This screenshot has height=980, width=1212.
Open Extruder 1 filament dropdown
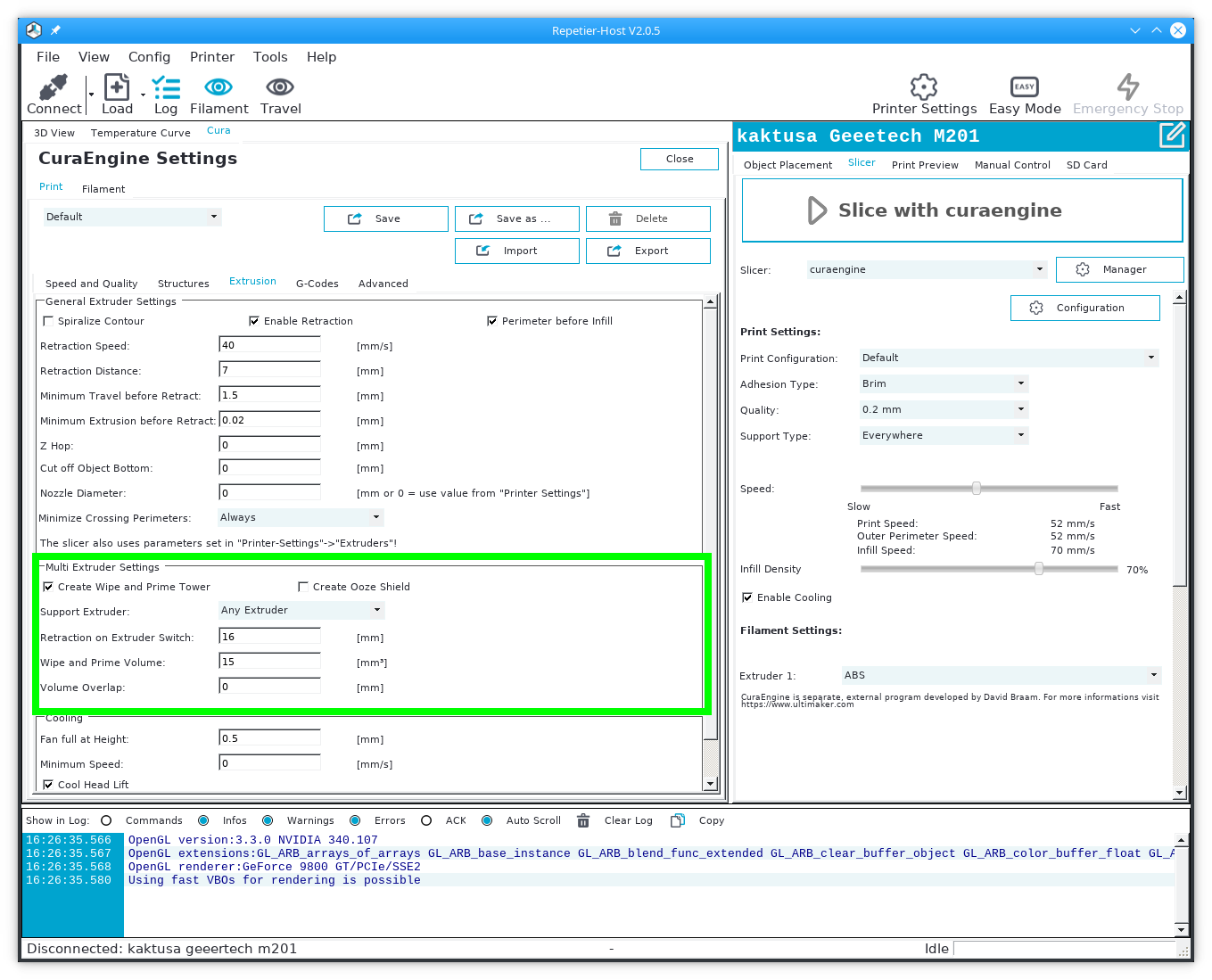pos(1002,675)
